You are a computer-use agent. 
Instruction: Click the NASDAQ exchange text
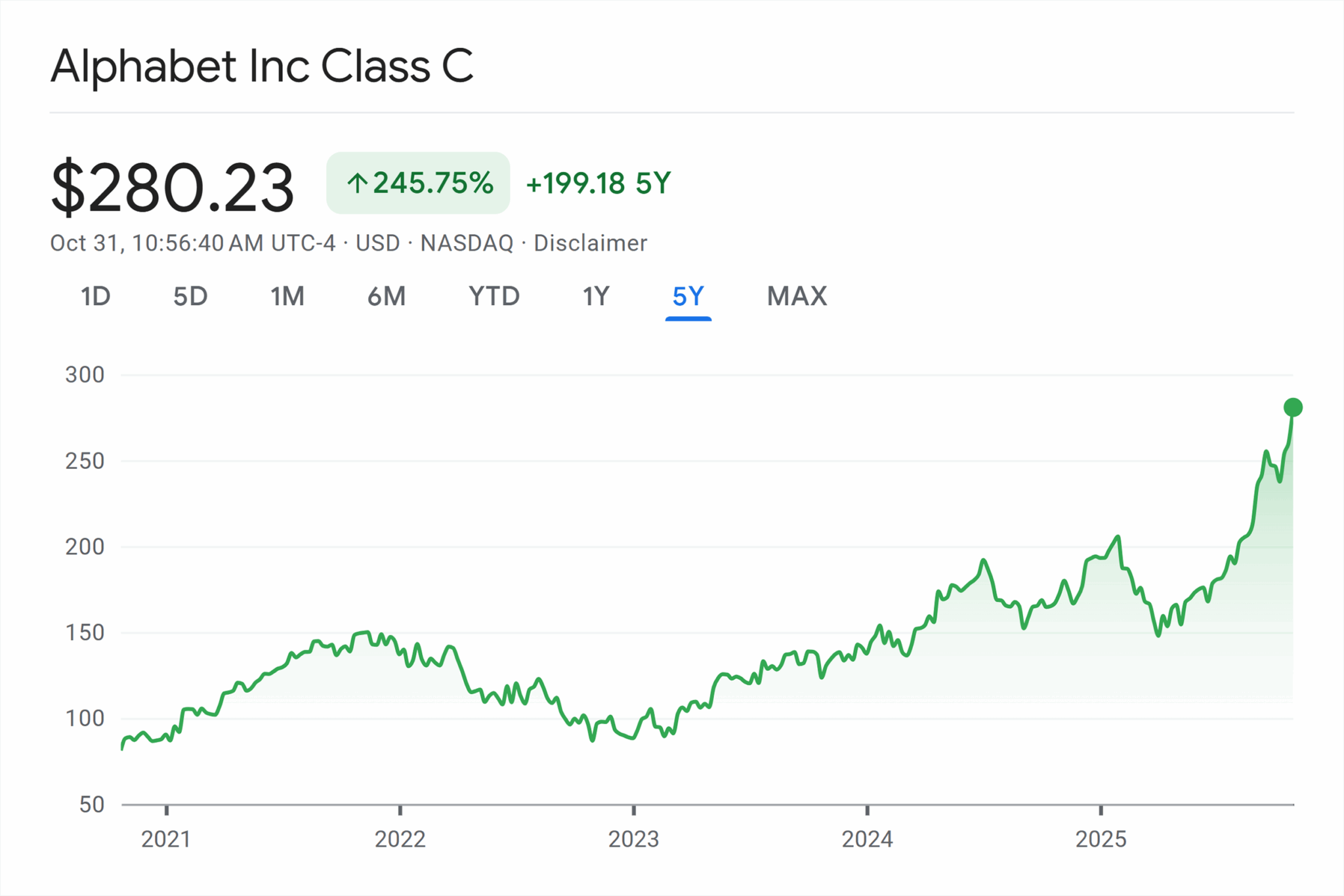pos(467,243)
